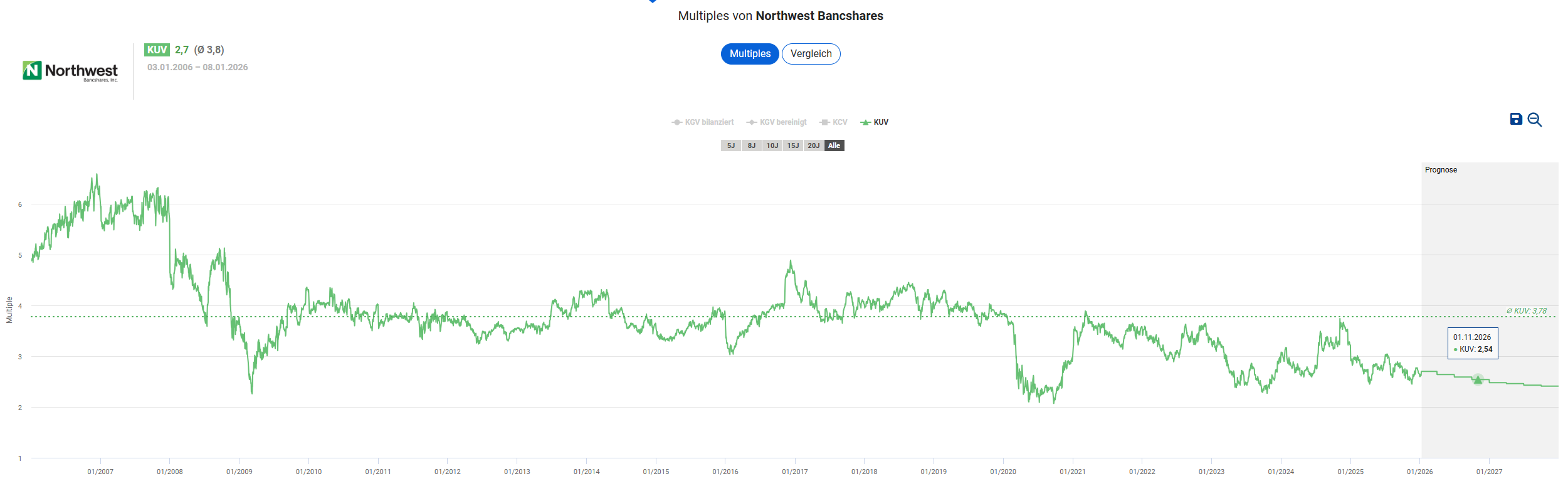Image resolution: width=1568 pixels, height=491 pixels.
Task: Switch range to 20J
Action: point(814,145)
